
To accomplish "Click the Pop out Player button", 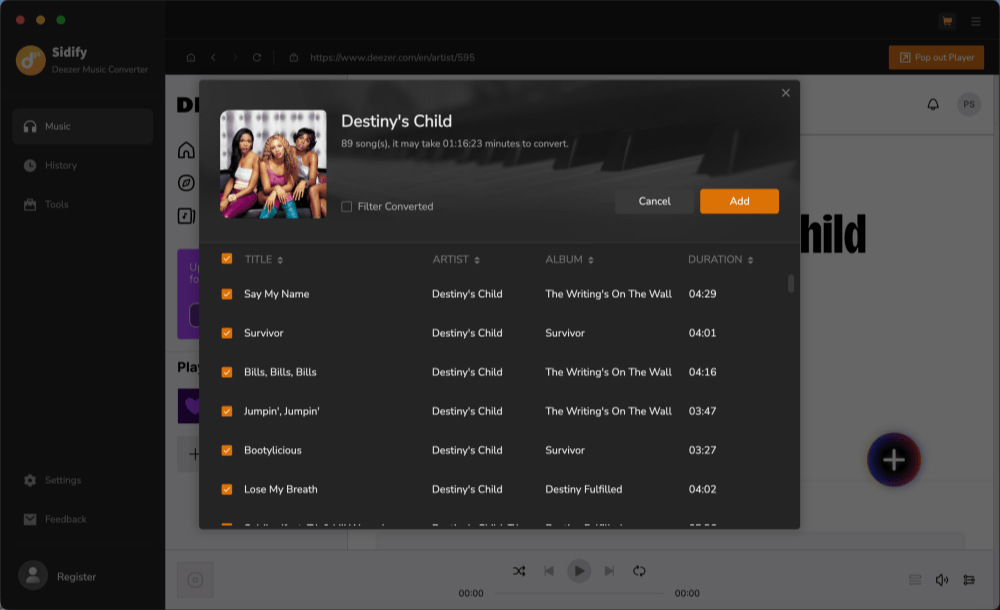I will [x=936, y=57].
